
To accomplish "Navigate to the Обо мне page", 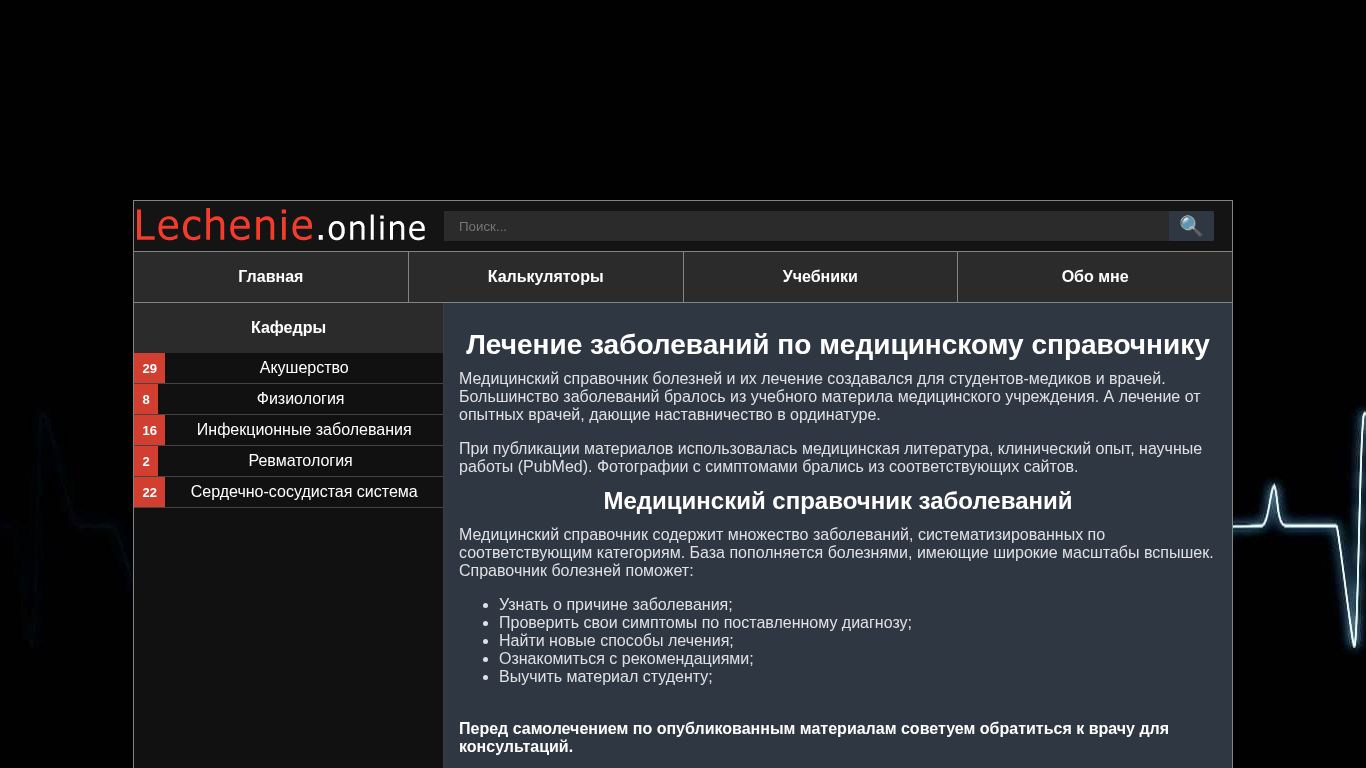I will [x=1095, y=277].
